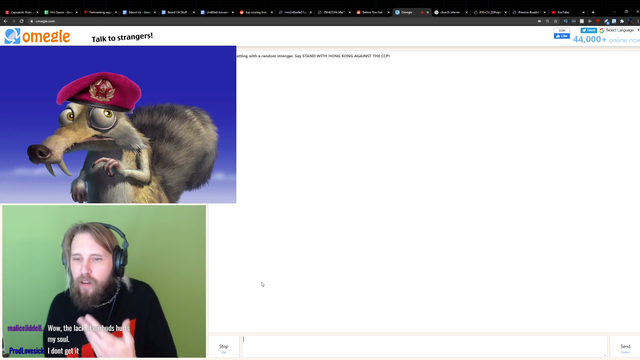This screenshot has height=360, width=640.
Task: Click the stranger's squirrel video feed
Action: pyautogui.click(x=118, y=124)
